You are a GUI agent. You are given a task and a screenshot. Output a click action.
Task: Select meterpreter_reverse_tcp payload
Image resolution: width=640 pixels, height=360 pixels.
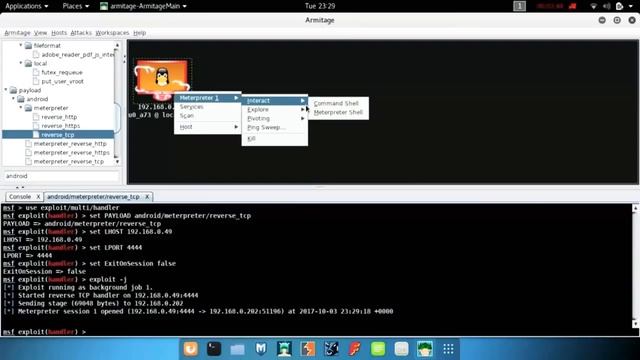69,162
